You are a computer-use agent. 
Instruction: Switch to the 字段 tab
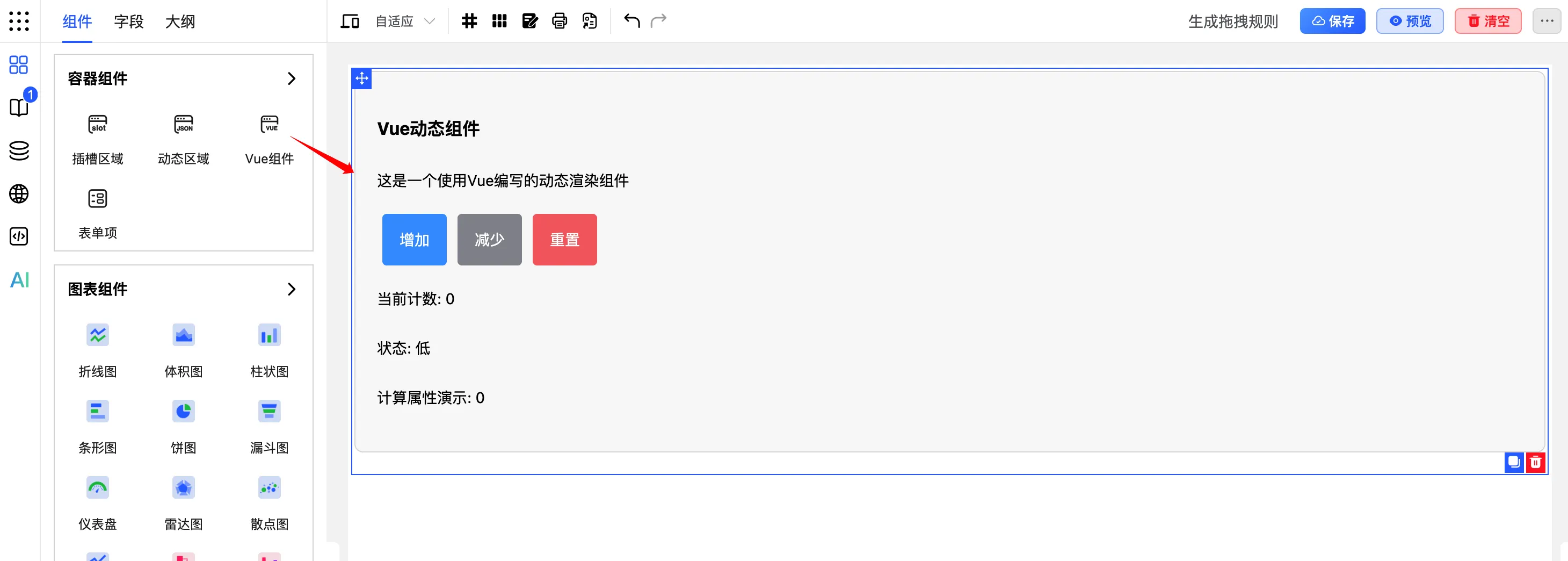pos(128,21)
